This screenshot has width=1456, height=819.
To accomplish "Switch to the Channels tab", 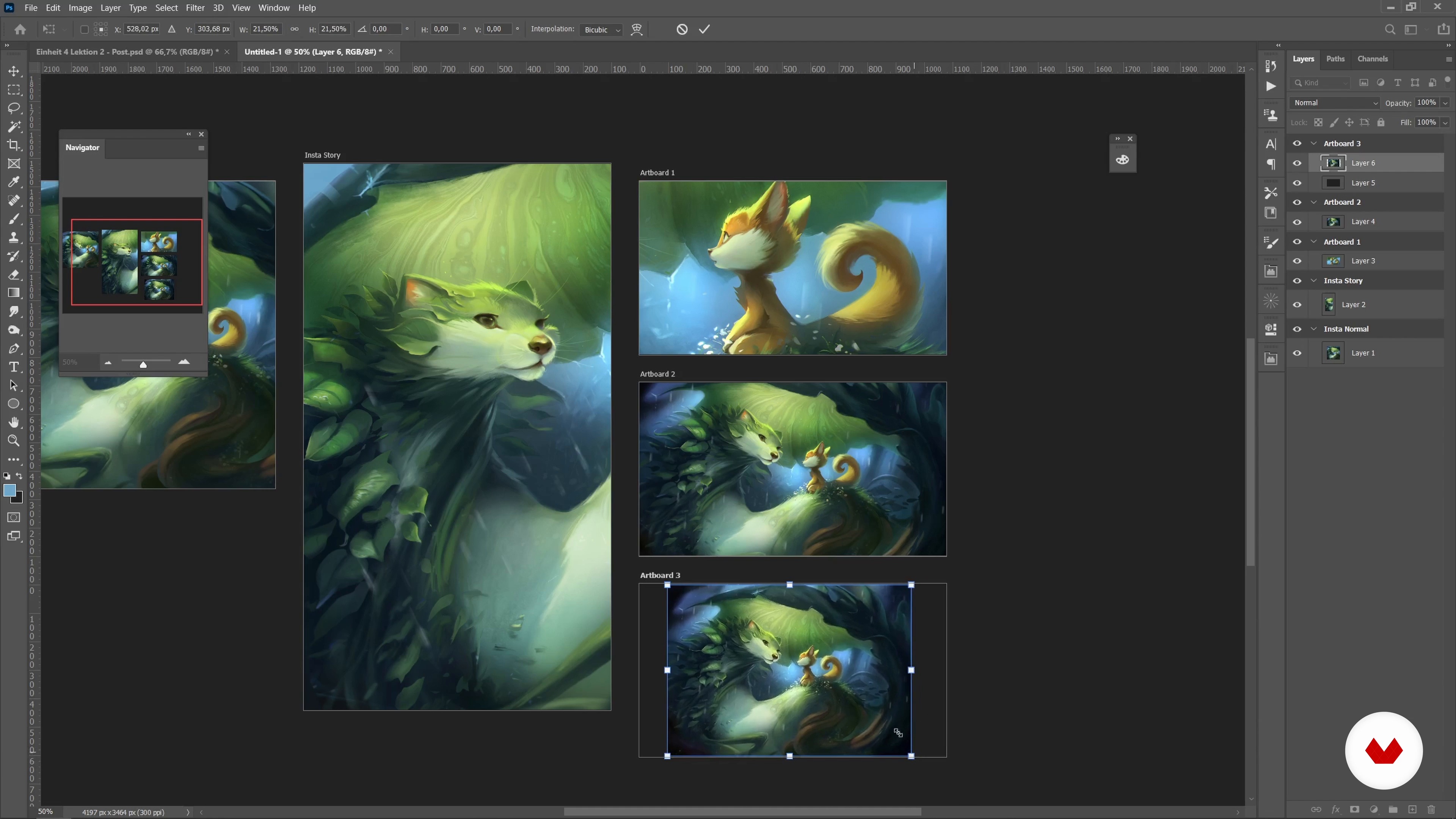I will (x=1372, y=59).
